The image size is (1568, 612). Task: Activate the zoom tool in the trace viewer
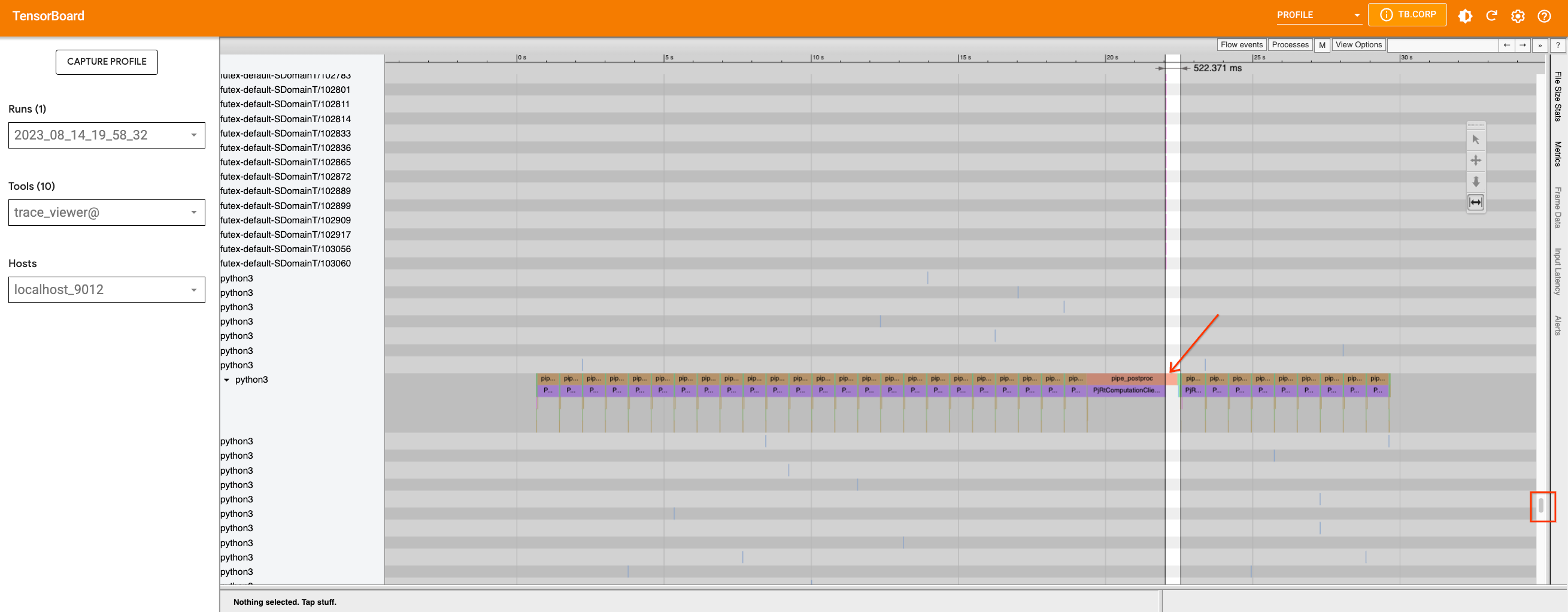click(x=1475, y=181)
